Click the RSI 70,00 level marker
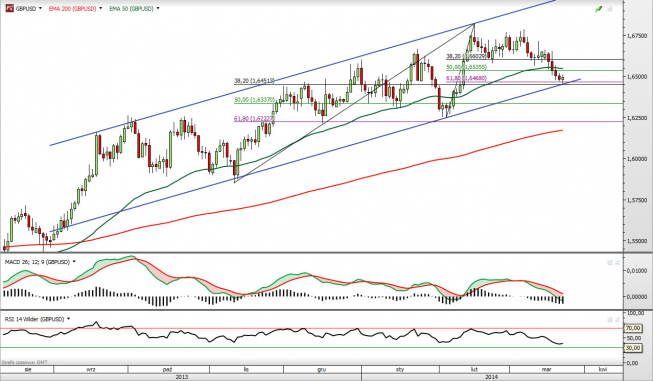 [633, 329]
